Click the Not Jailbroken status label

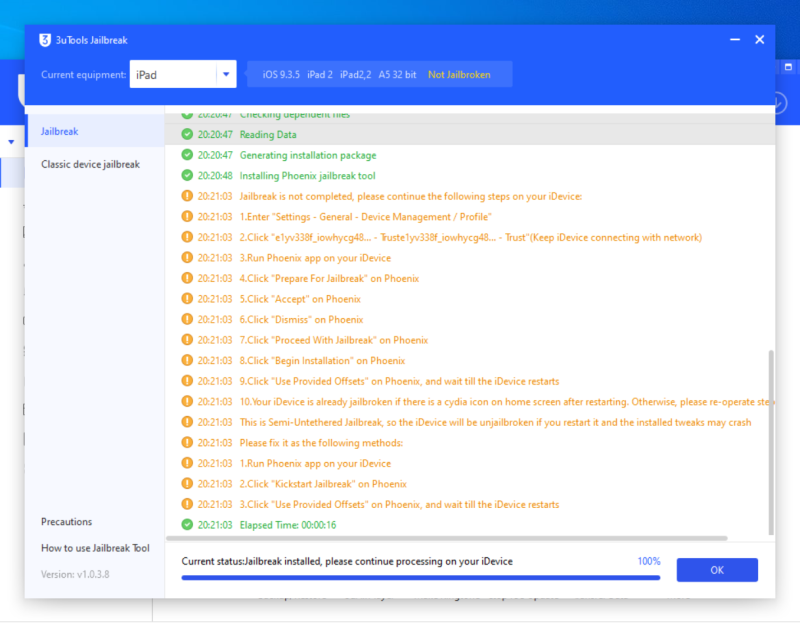[459, 74]
